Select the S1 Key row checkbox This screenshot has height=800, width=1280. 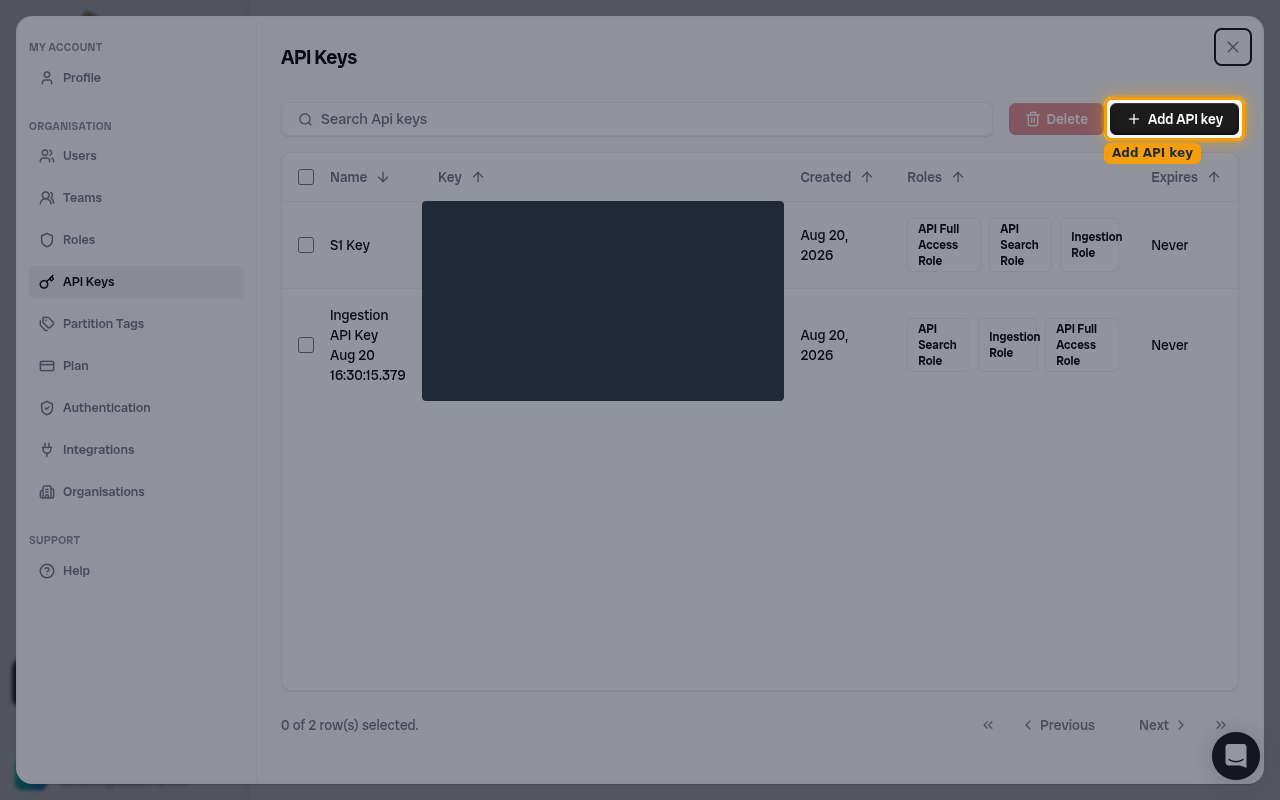click(x=306, y=245)
